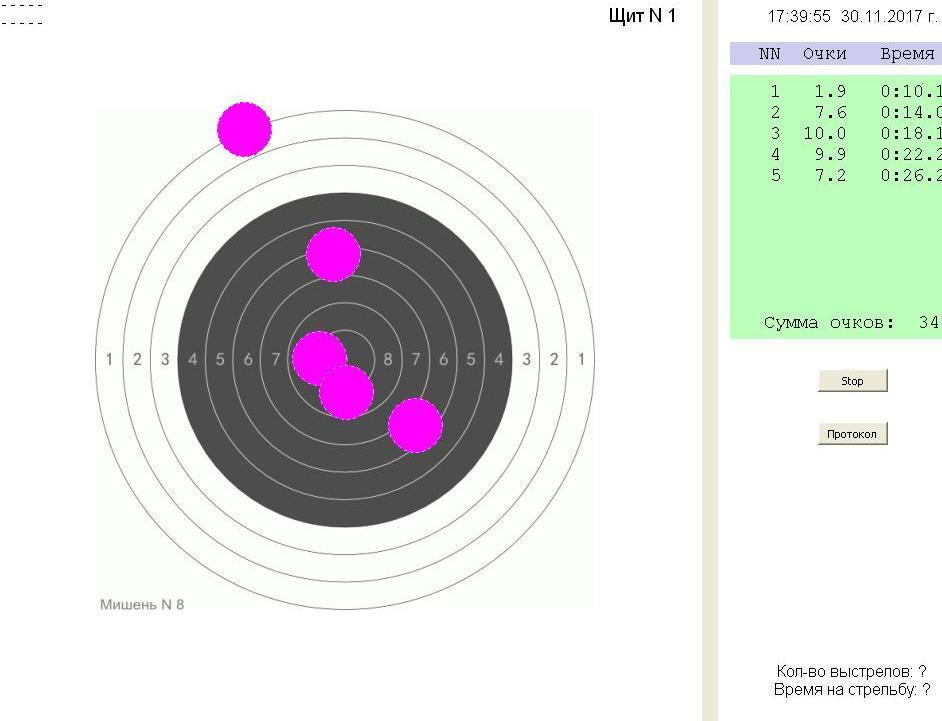Click the Кол-во выстрелов field
The image size is (942, 721).
coord(851,671)
